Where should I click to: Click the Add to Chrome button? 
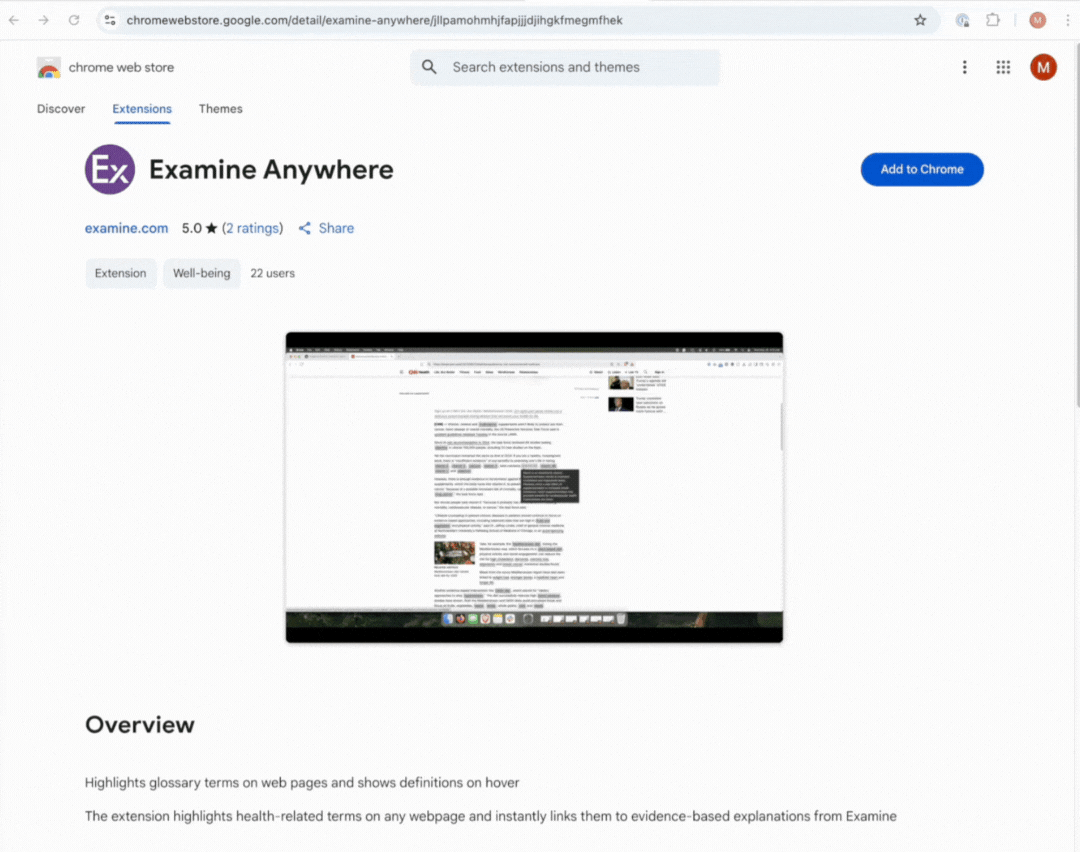coord(921,169)
